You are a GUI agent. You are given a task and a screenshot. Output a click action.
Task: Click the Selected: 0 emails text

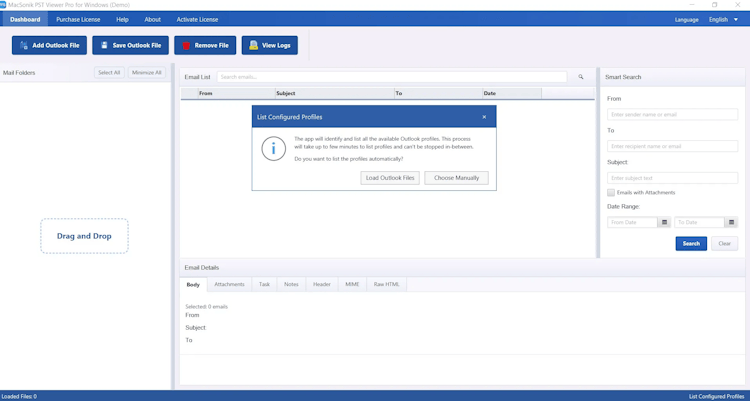point(207,306)
